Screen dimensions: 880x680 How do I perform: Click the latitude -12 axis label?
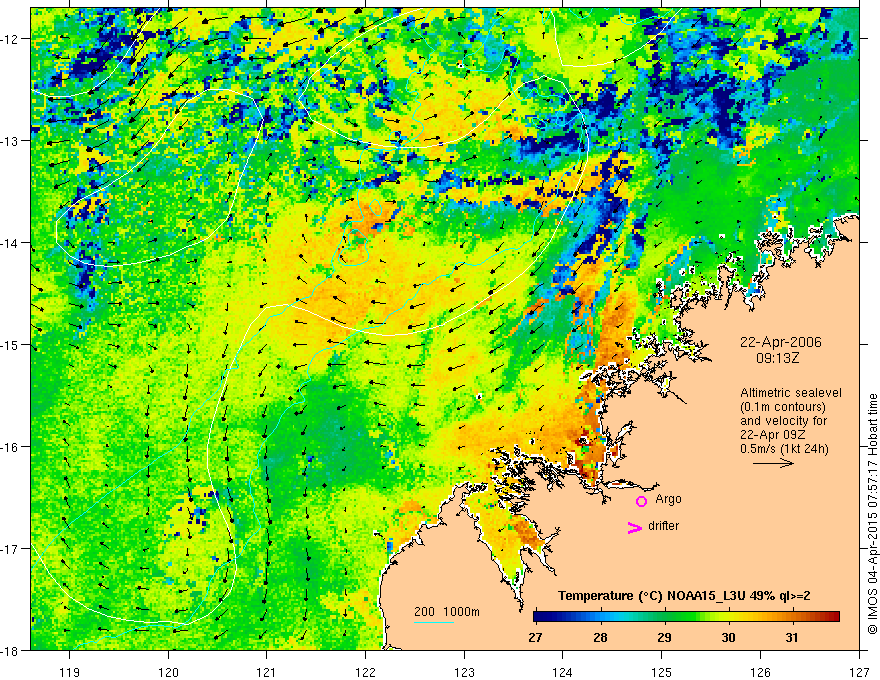pos(11,39)
